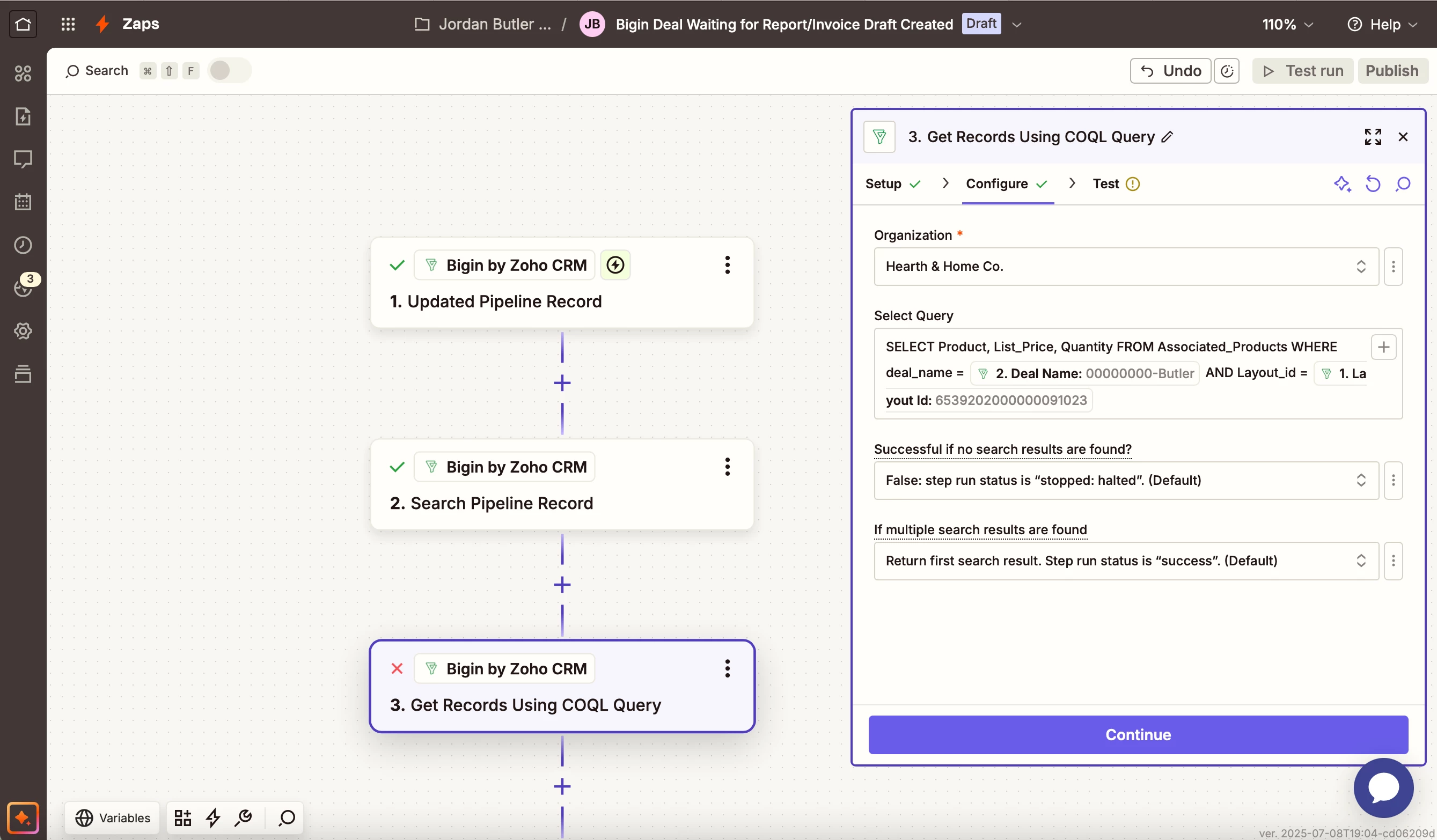The image size is (1437, 840).
Task: Click the Publish button
Action: click(x=1391, y=71)
